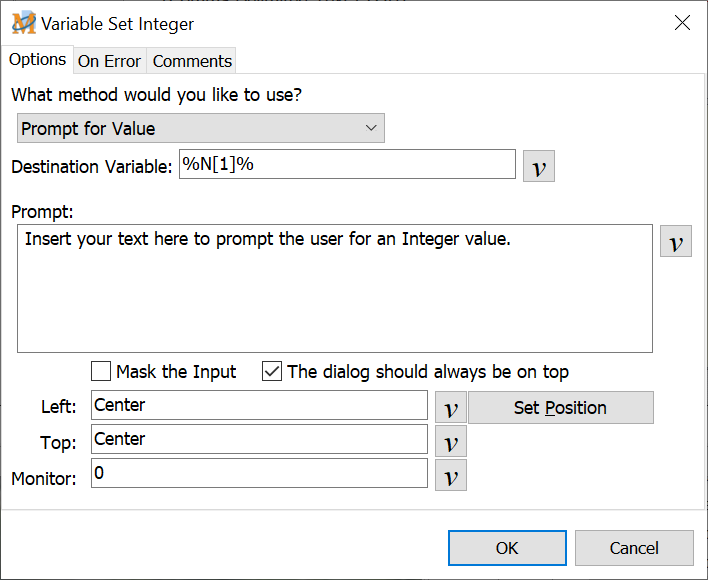Click the variable picker next to Monitor field
Image resolution: width=708 pixels, height=580 pixels.
click(450, 475)
